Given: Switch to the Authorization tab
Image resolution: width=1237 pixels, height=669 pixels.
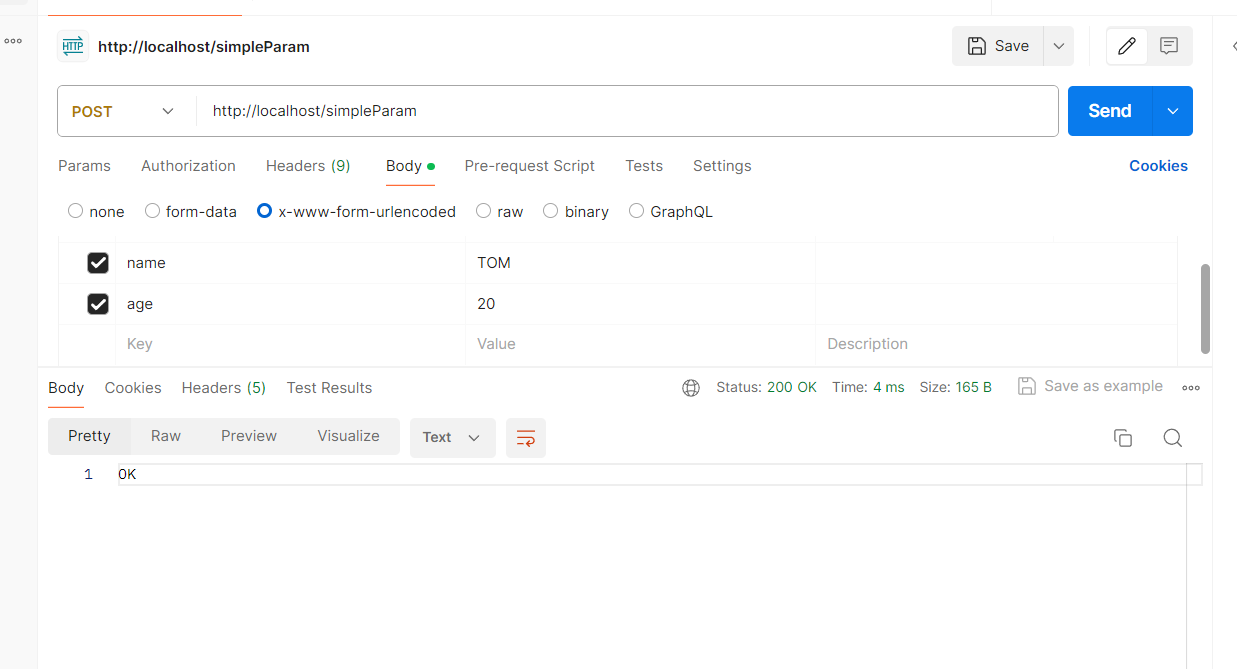Looking at the screenshot, I should coord(188,166).
